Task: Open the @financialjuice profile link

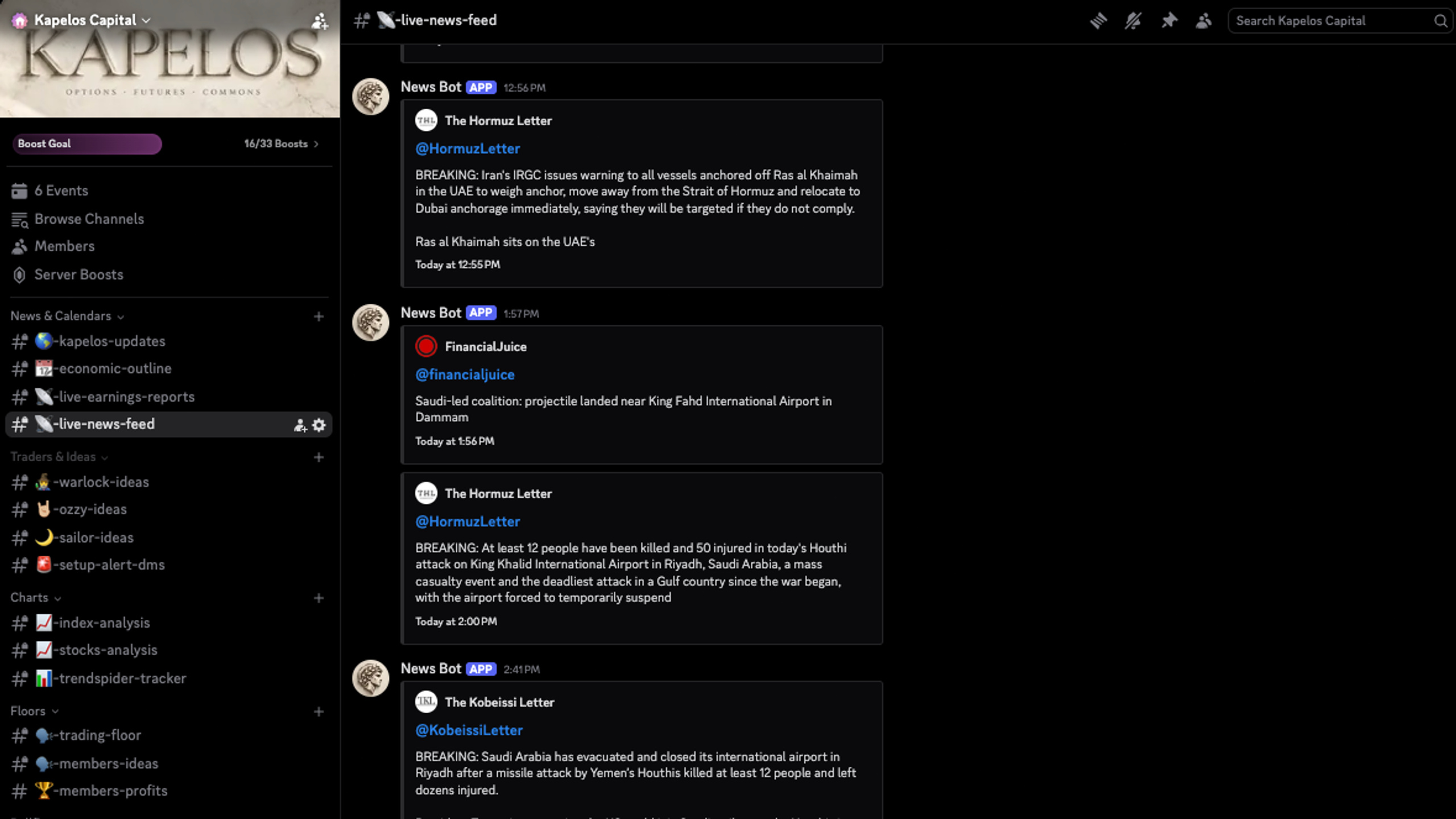Action: [465, 374]
